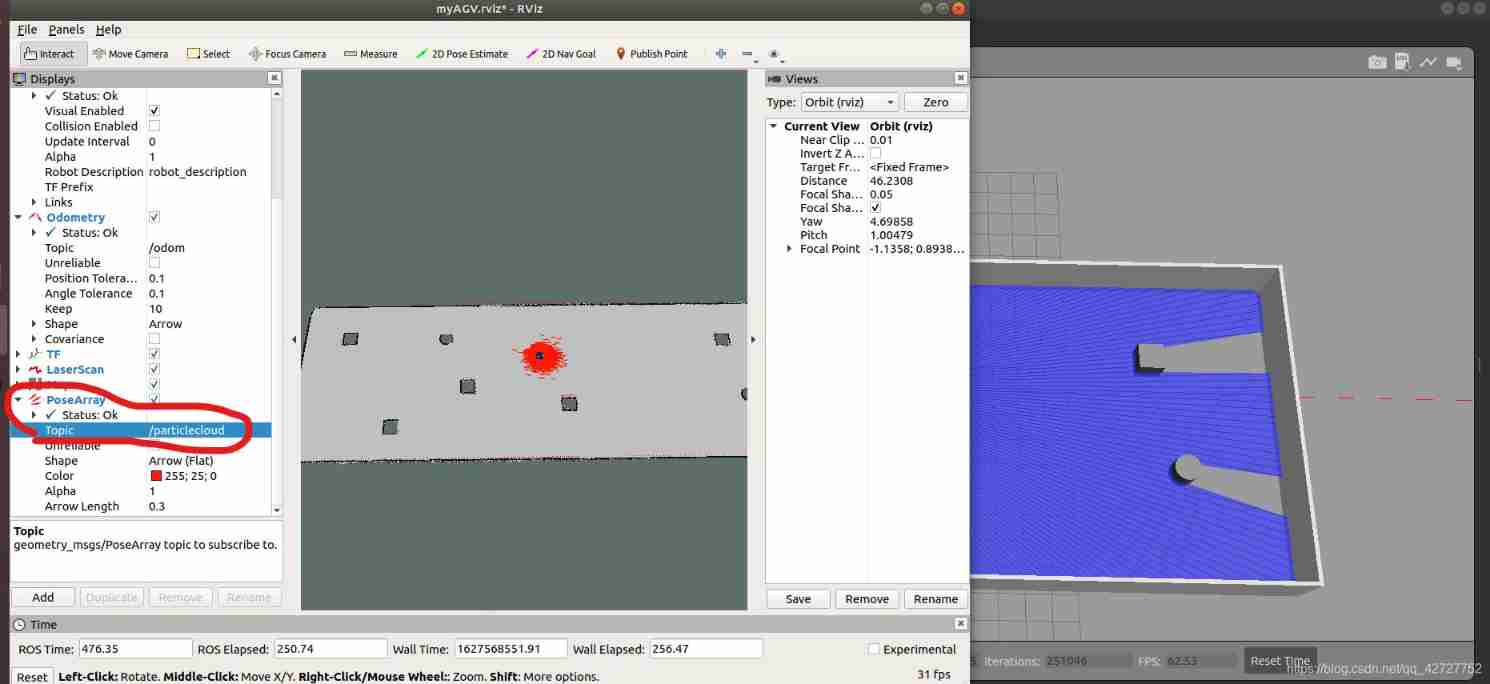Select the 2D Nav Goal tool
The width and height of the screenshot is (1490, 684).
[560, 53]
